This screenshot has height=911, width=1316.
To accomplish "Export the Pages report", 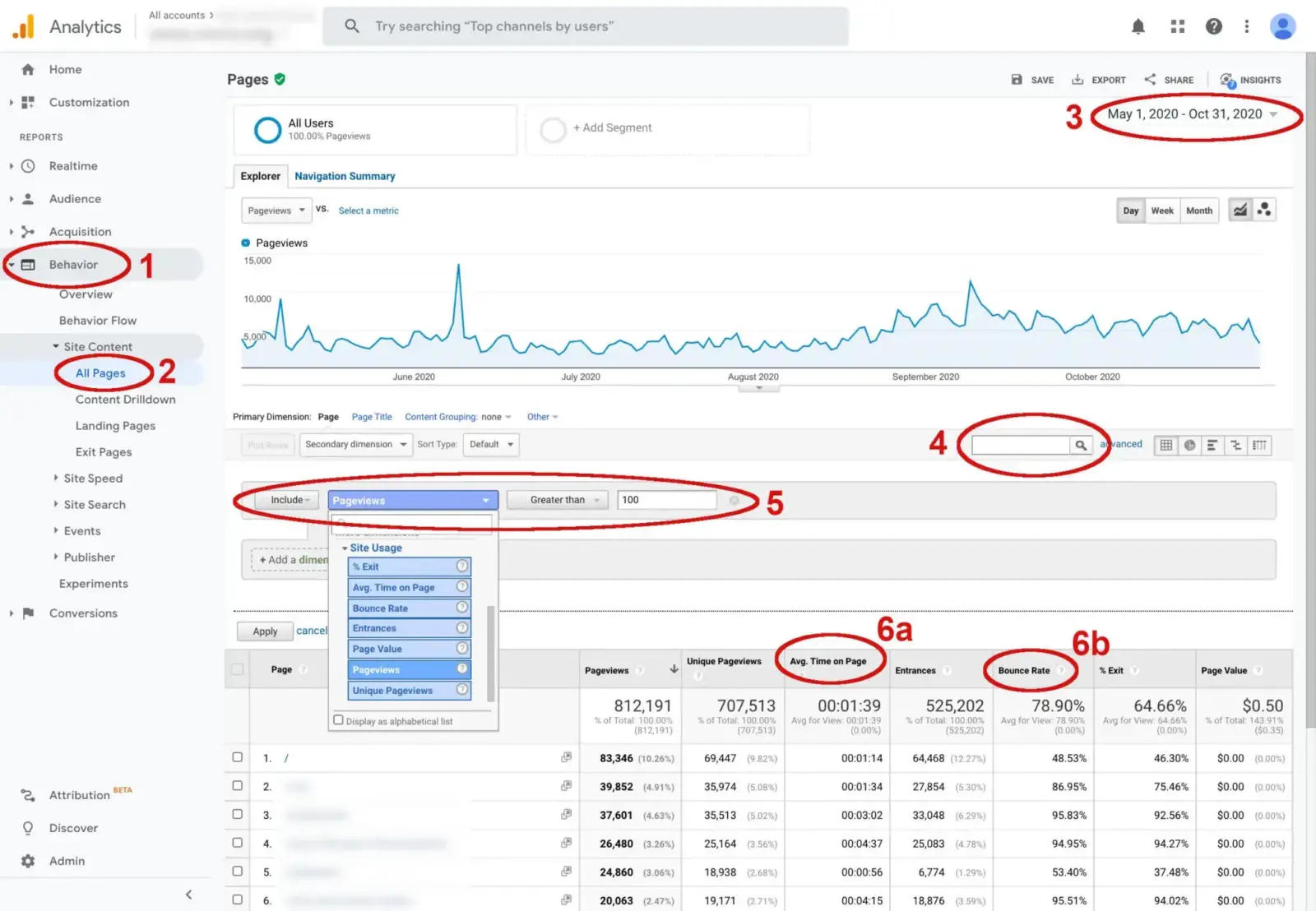I will tap(1099, 80).
